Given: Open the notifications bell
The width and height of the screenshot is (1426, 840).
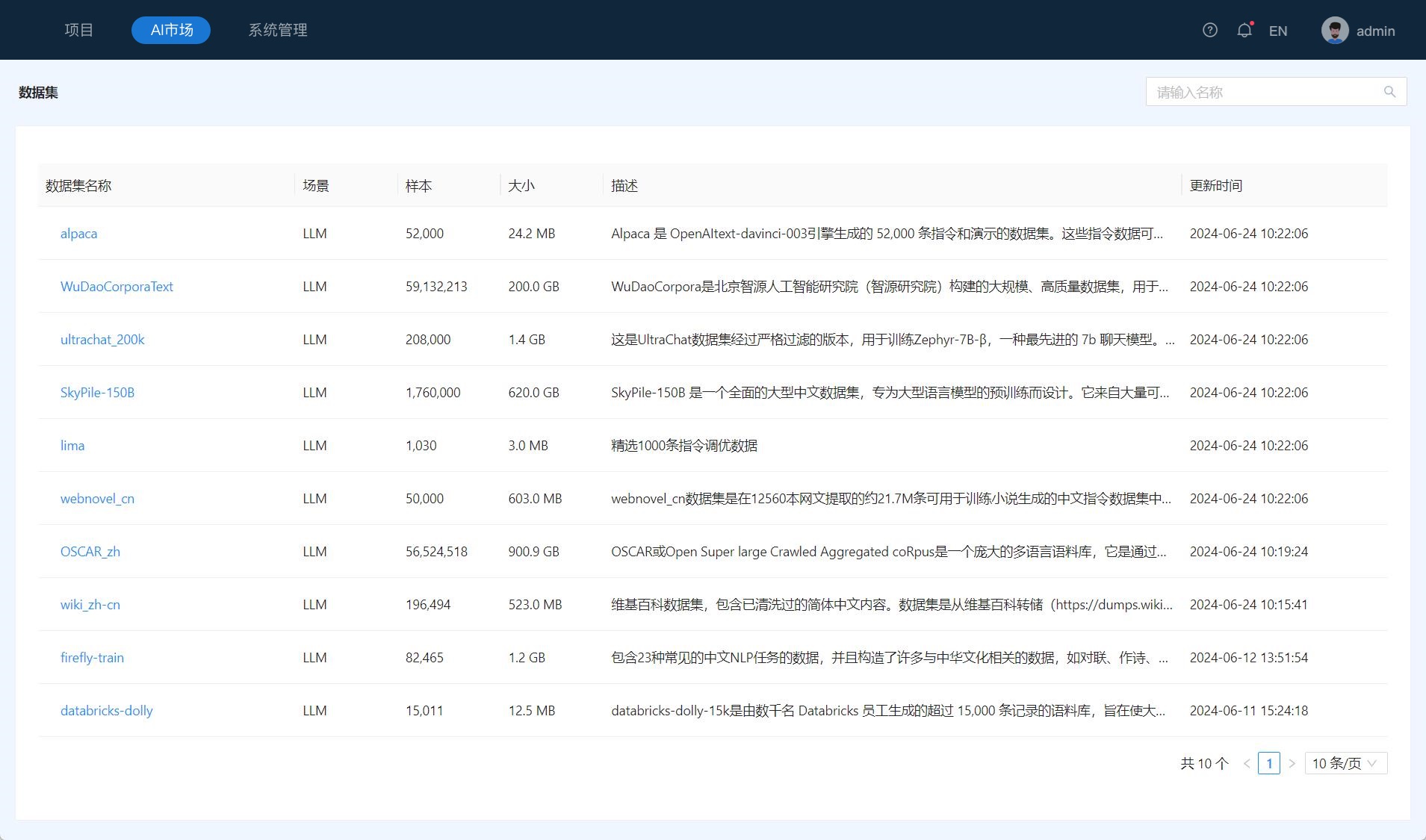Looking at the screenshot, I should click(x=1244, y=30).
